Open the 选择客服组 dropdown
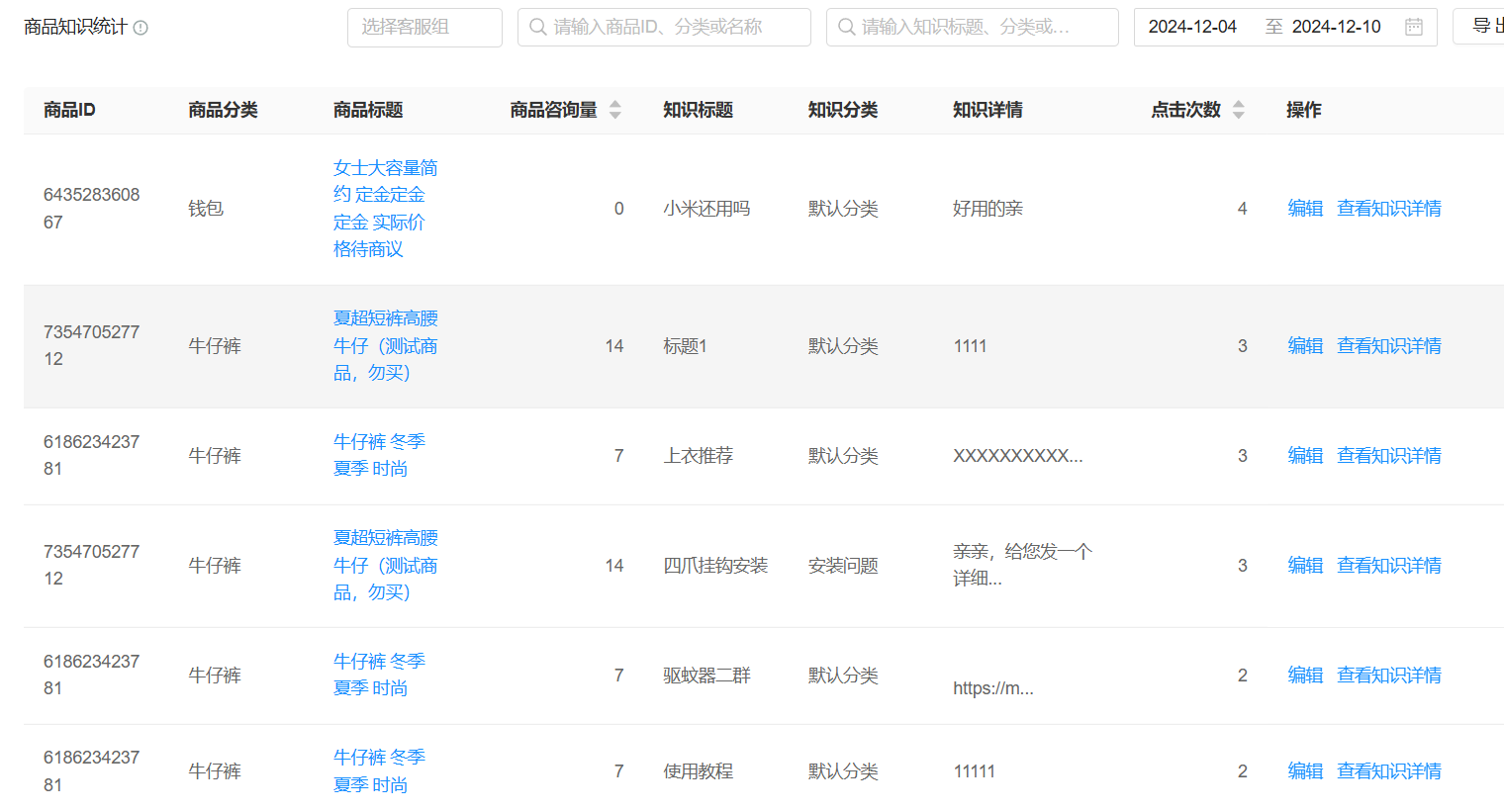Viewport: 1504px width, 812px height. click(424, 27)
